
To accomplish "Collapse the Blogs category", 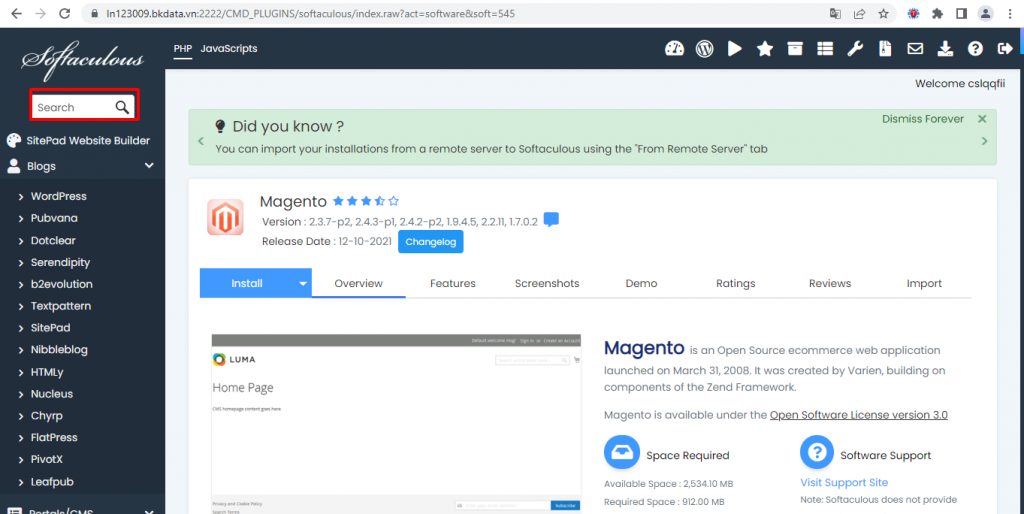I will click(x=149, y=166).
